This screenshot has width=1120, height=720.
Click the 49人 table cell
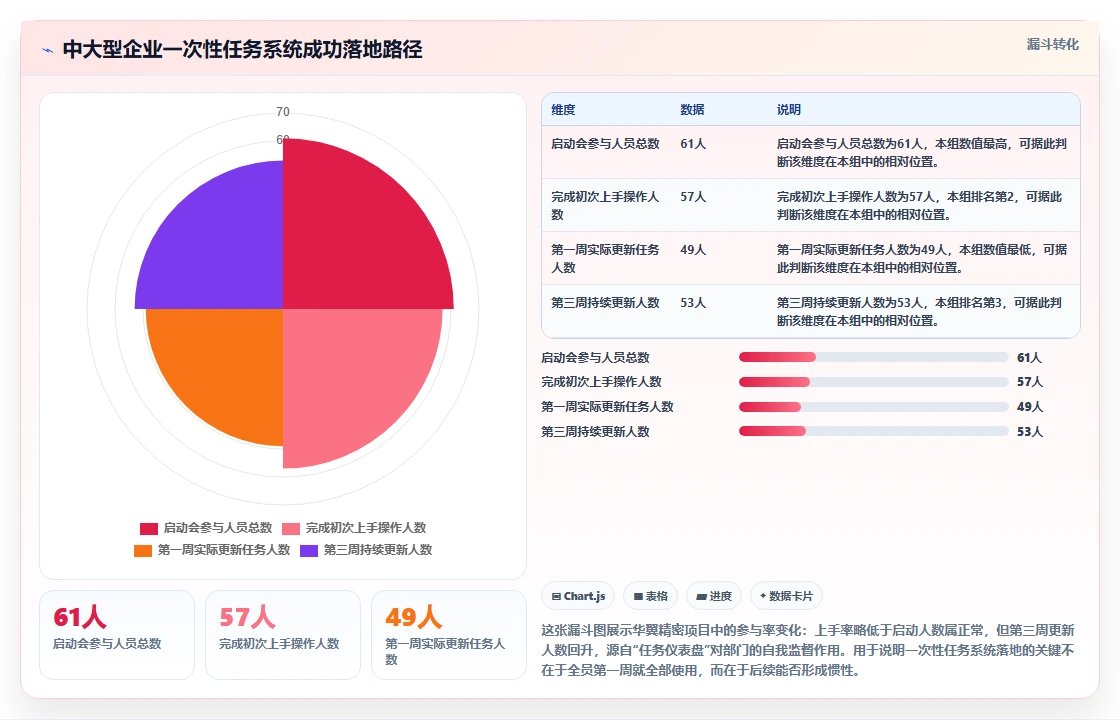[693, 249]
